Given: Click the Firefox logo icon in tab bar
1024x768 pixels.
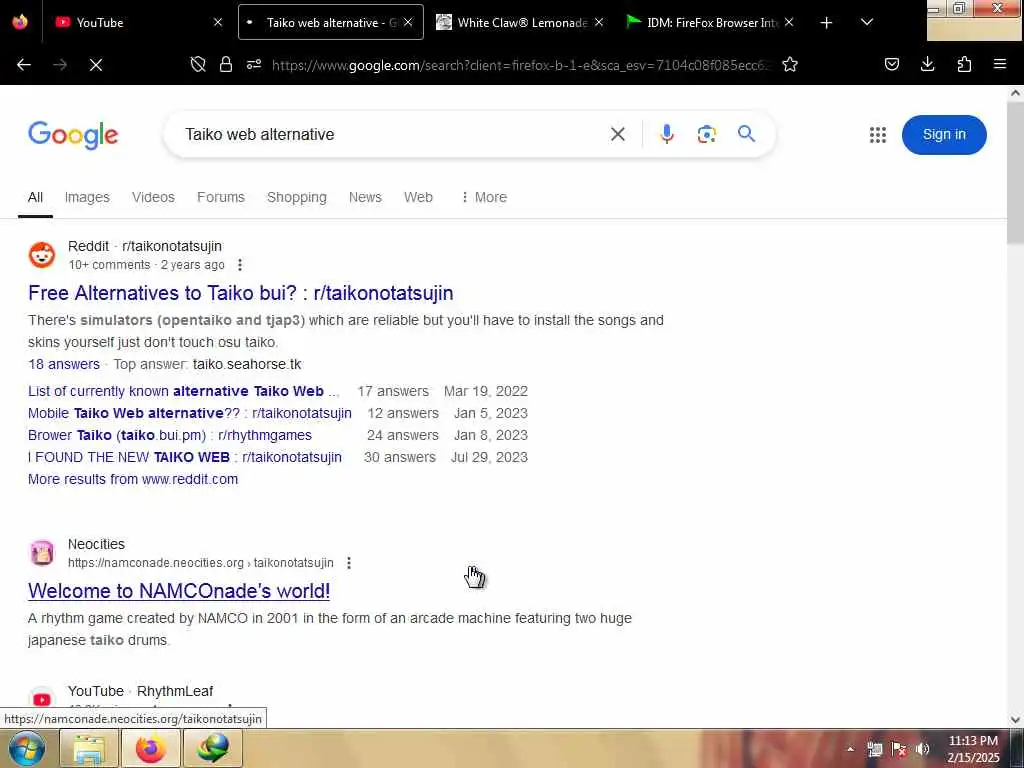Looking at the screenshot, I should coord(20,22).
